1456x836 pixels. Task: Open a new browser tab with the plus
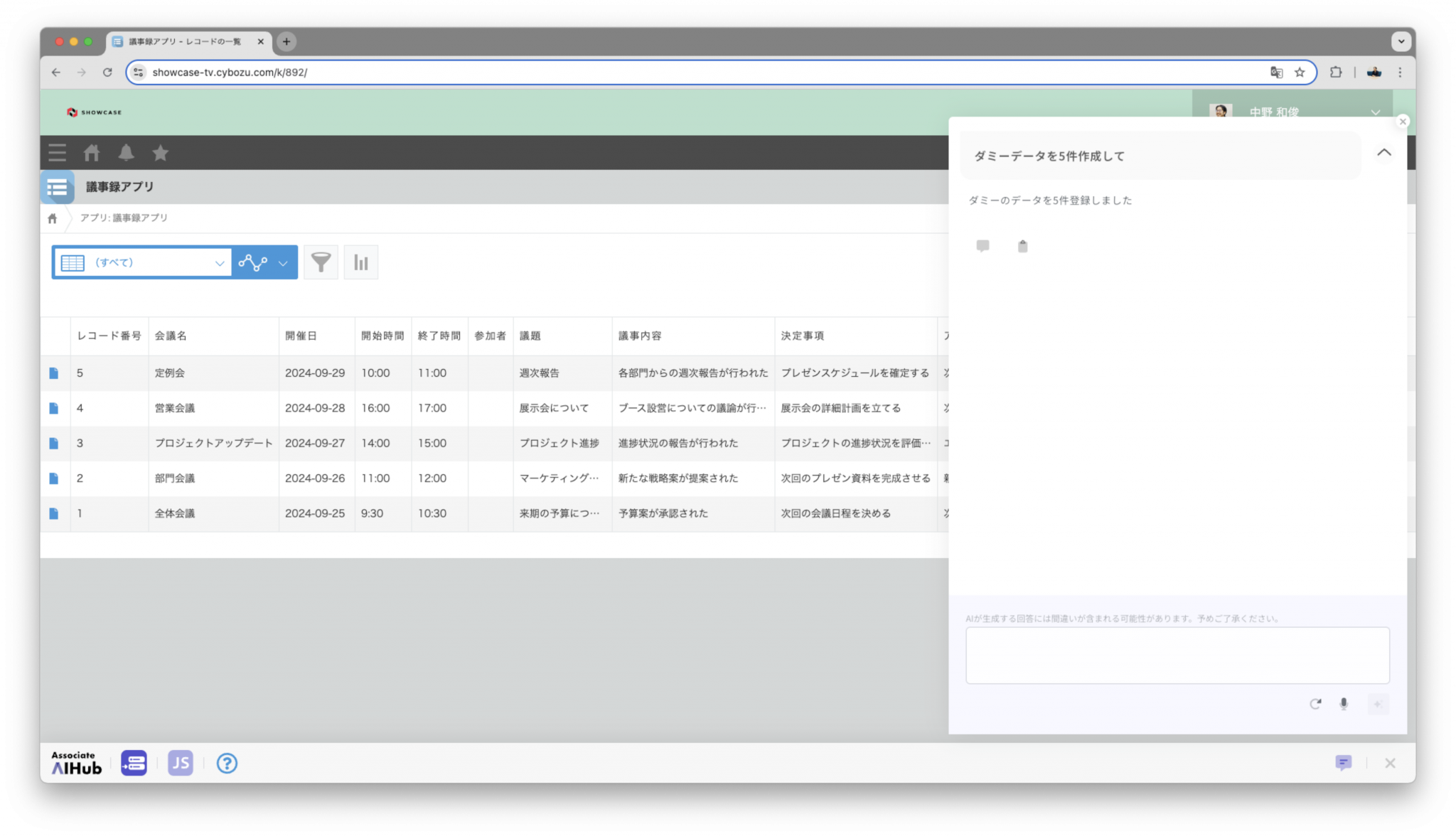coord(286,42)
